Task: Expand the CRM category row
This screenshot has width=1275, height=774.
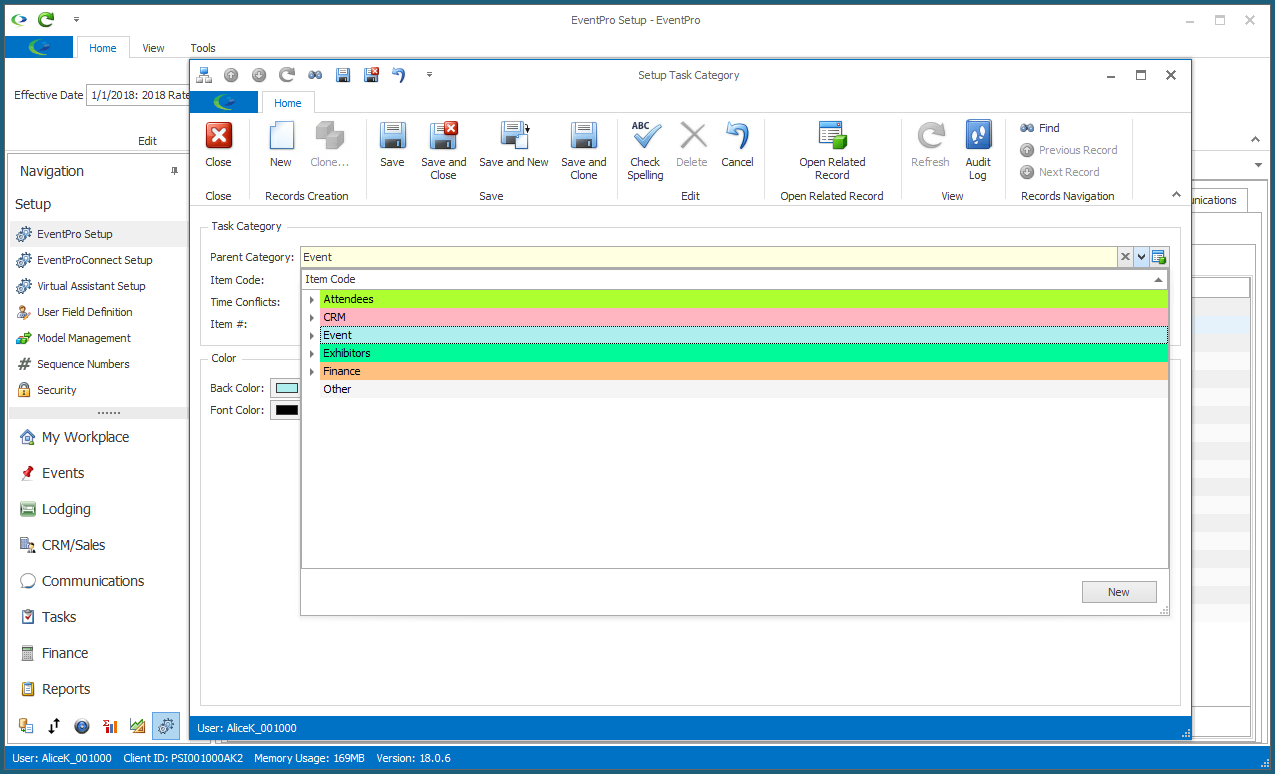Action: (x=312, y=317)
